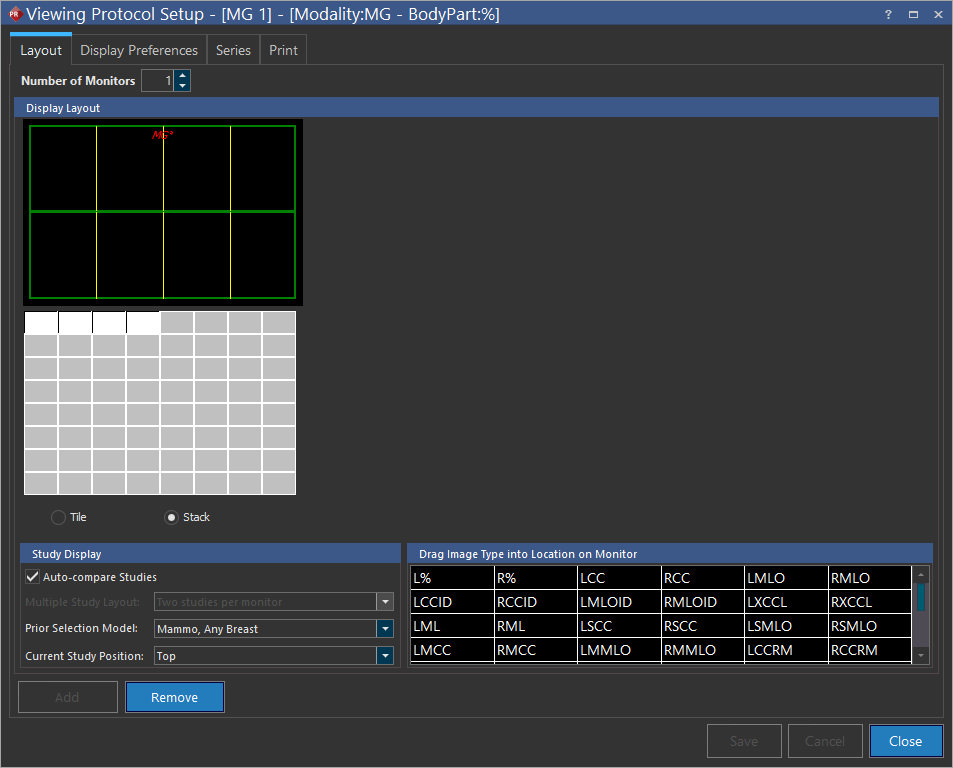Decrease Number of Monitors with down arrow
953x768 pixels.
pyautogui.click(x=182, y=86)
